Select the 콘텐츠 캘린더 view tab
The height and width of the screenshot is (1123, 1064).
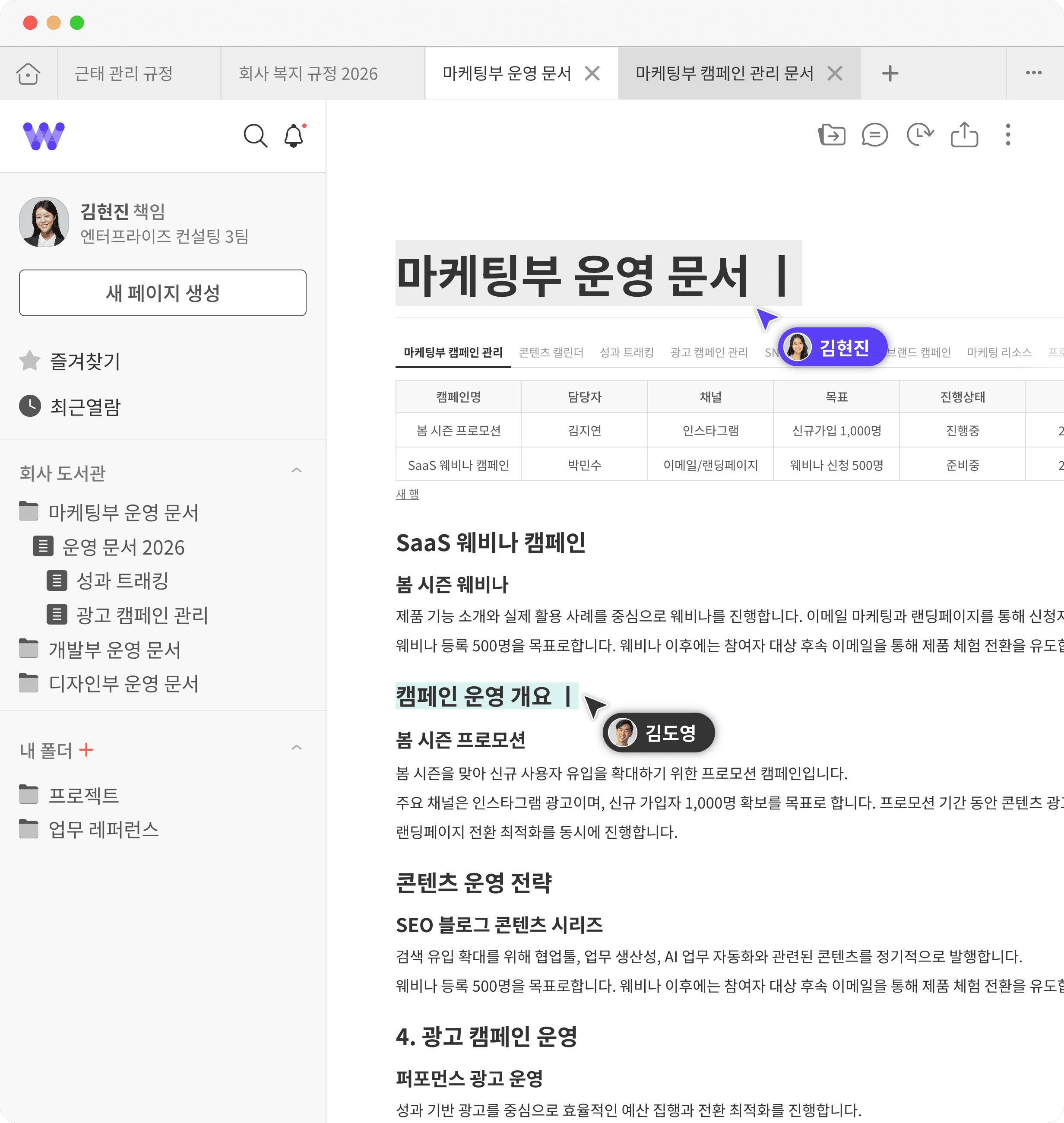tap(551, 352)
